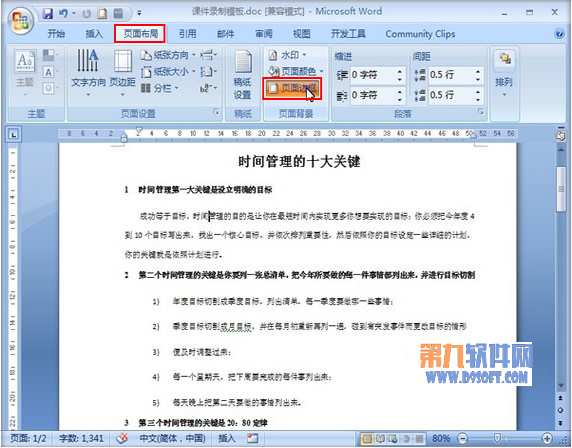Open 主题 themes gallery
The width and height of the screenshot is (572, 448).
coord(25,73)
